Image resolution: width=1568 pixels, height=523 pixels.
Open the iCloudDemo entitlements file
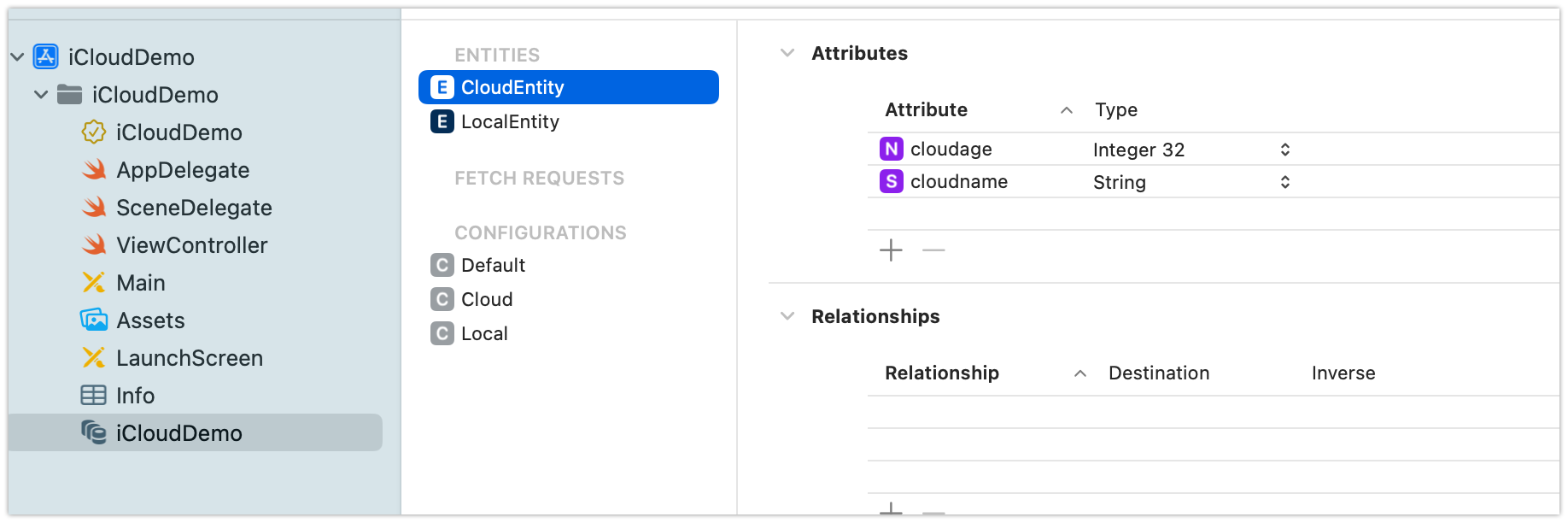point(178,132)
